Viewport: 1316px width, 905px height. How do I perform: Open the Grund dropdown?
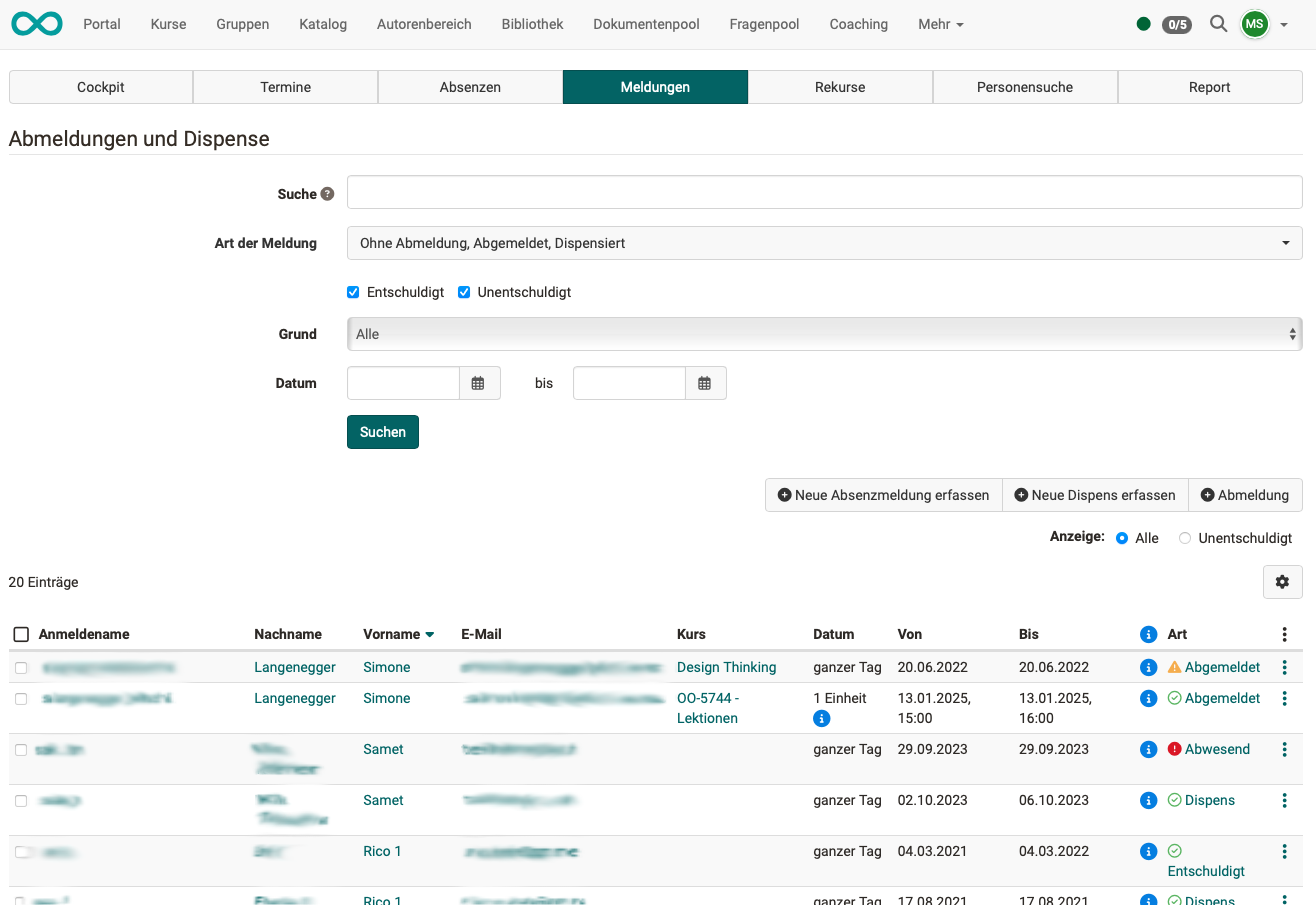click(x=824, y=334)
